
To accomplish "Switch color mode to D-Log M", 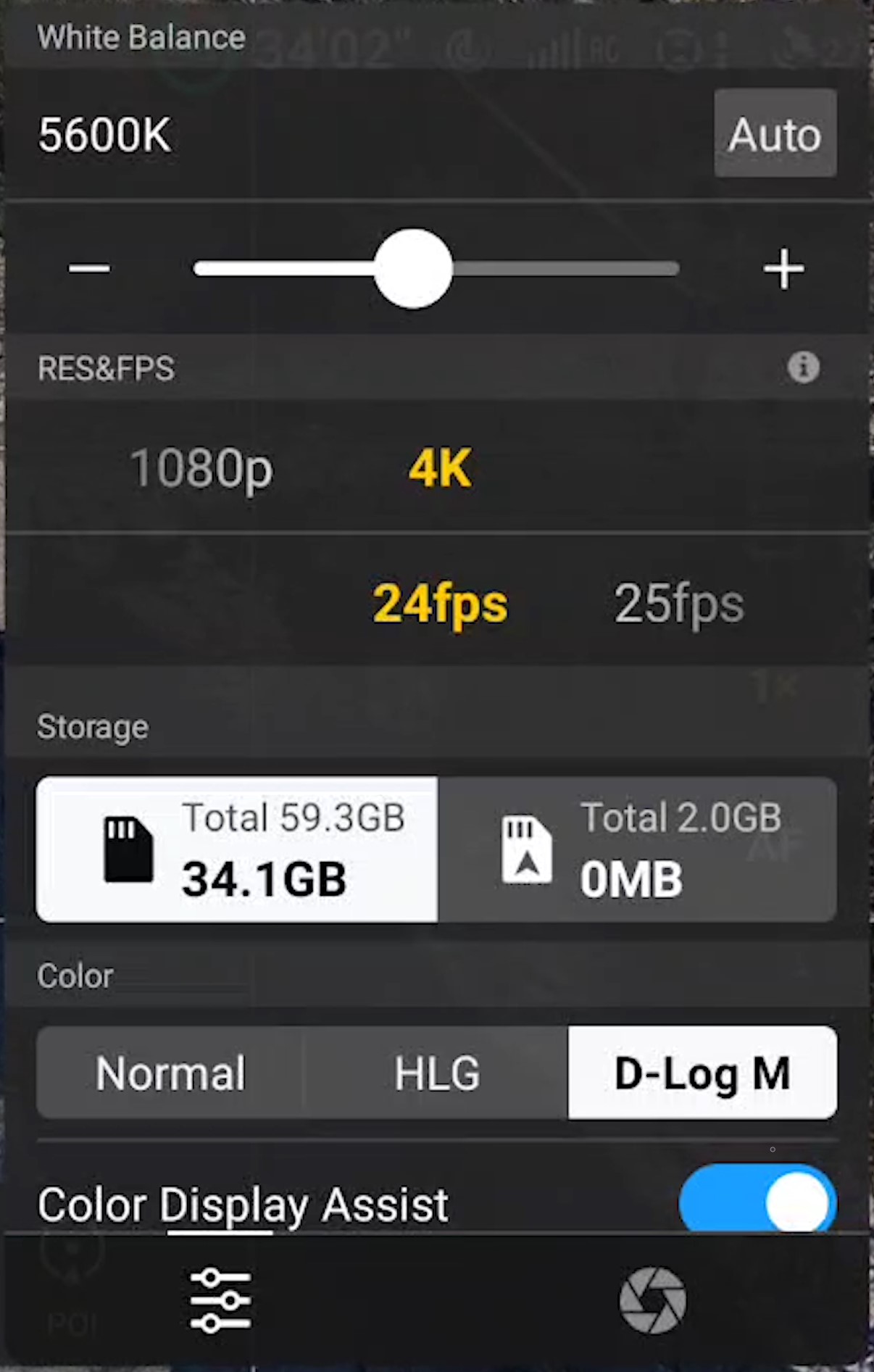I will [x=702, y=1073].
